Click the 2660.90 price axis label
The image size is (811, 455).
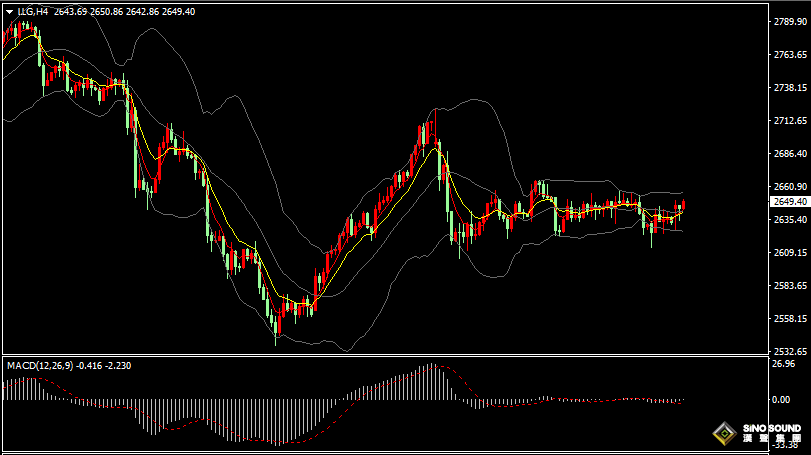790,186
